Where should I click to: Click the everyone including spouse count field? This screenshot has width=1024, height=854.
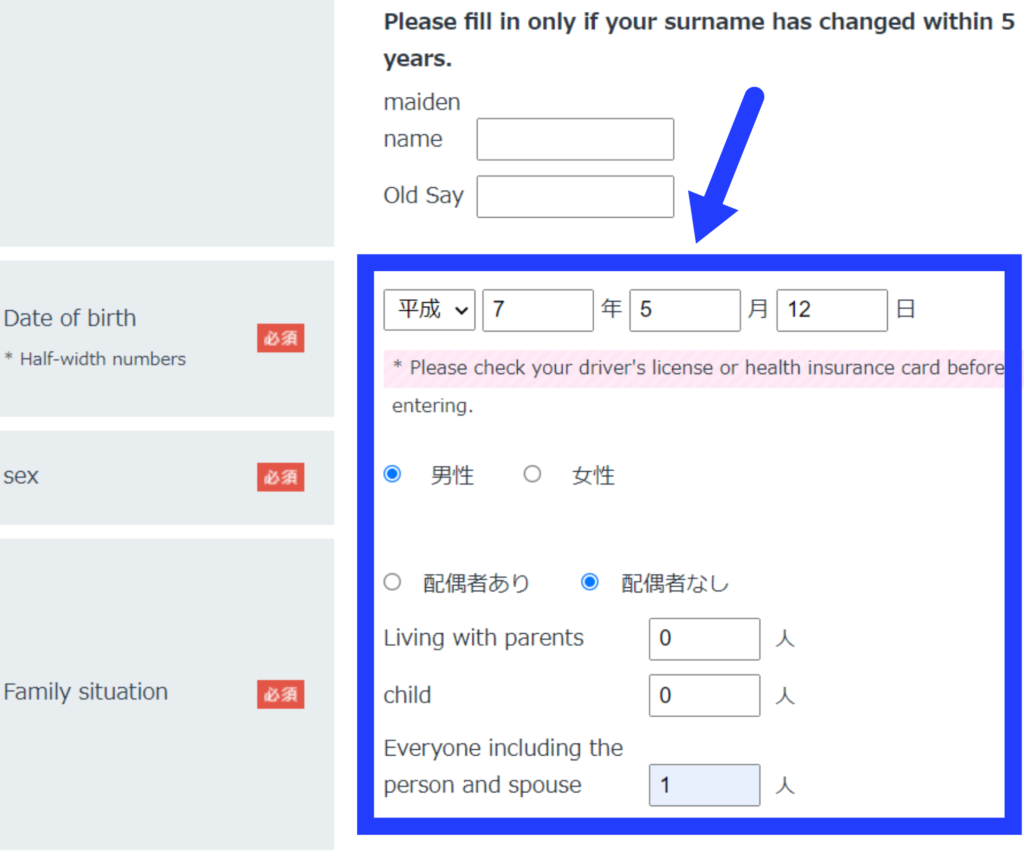coord(704,785)
